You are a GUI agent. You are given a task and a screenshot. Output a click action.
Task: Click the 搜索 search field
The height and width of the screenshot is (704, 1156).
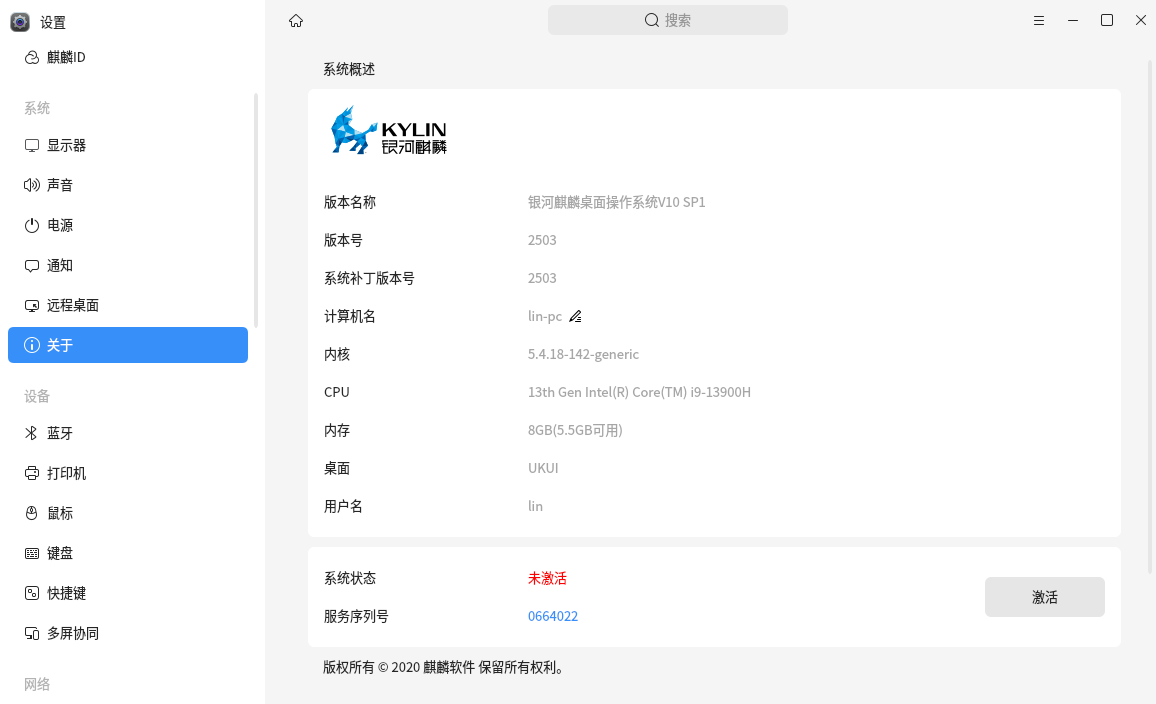(668, 20)
